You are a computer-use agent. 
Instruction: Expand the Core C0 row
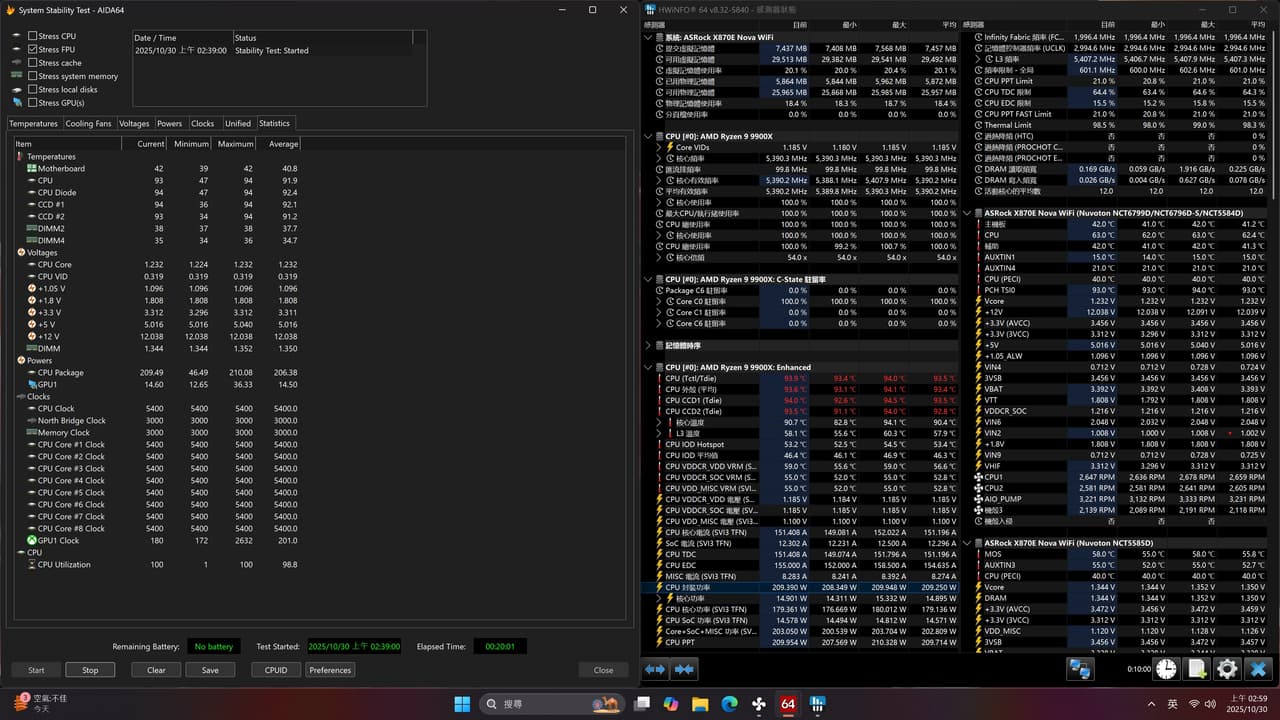tap(659, 301)
